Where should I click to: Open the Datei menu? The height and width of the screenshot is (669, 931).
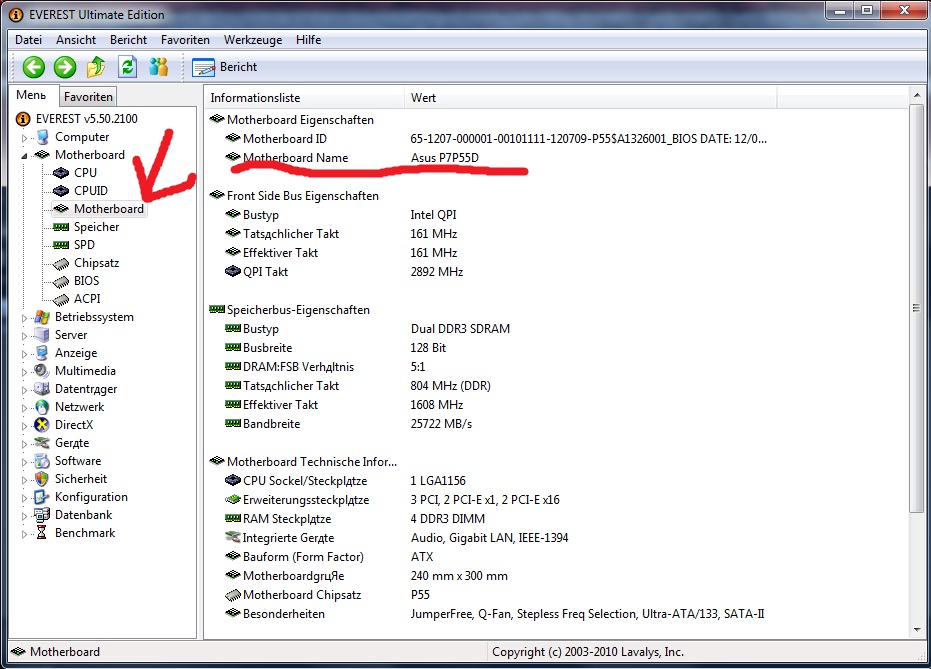[28, 40]
